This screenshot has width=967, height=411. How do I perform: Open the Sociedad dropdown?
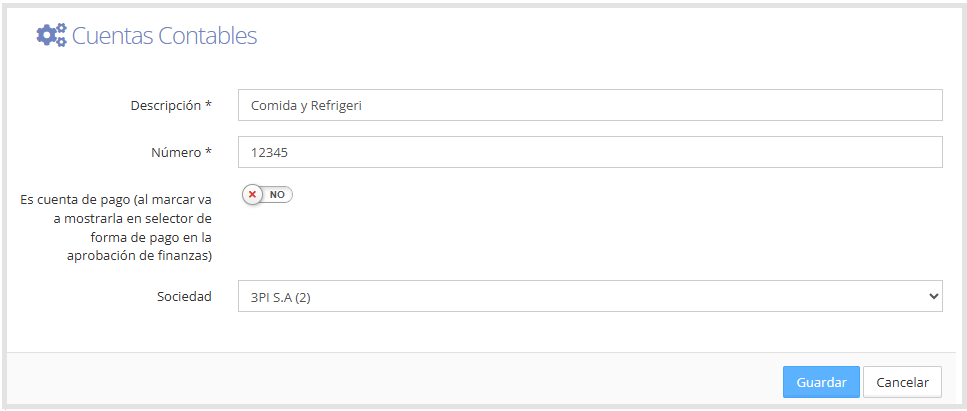click(x=590, y=296)
